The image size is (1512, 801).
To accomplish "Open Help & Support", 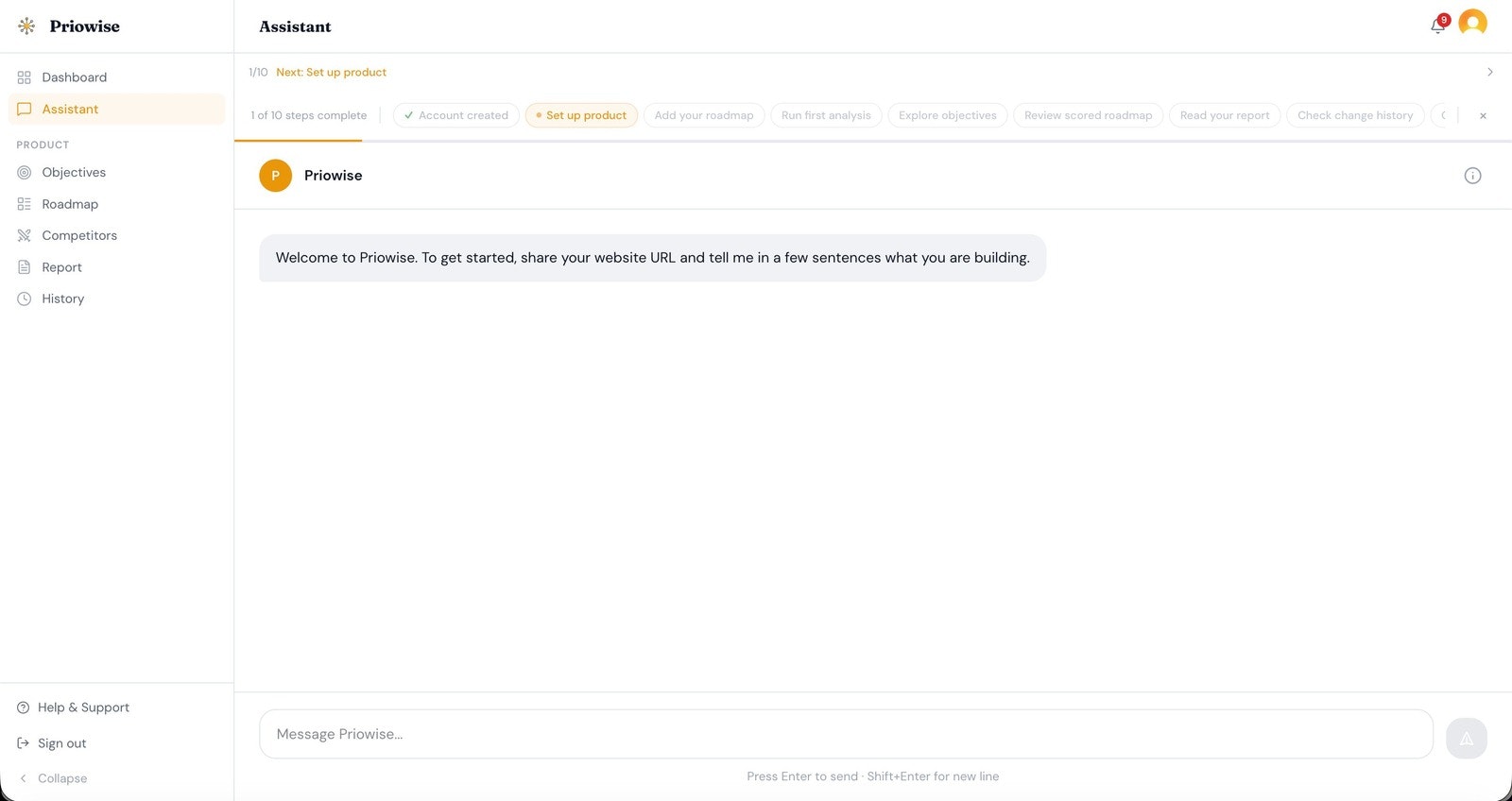I will (116, 707).
